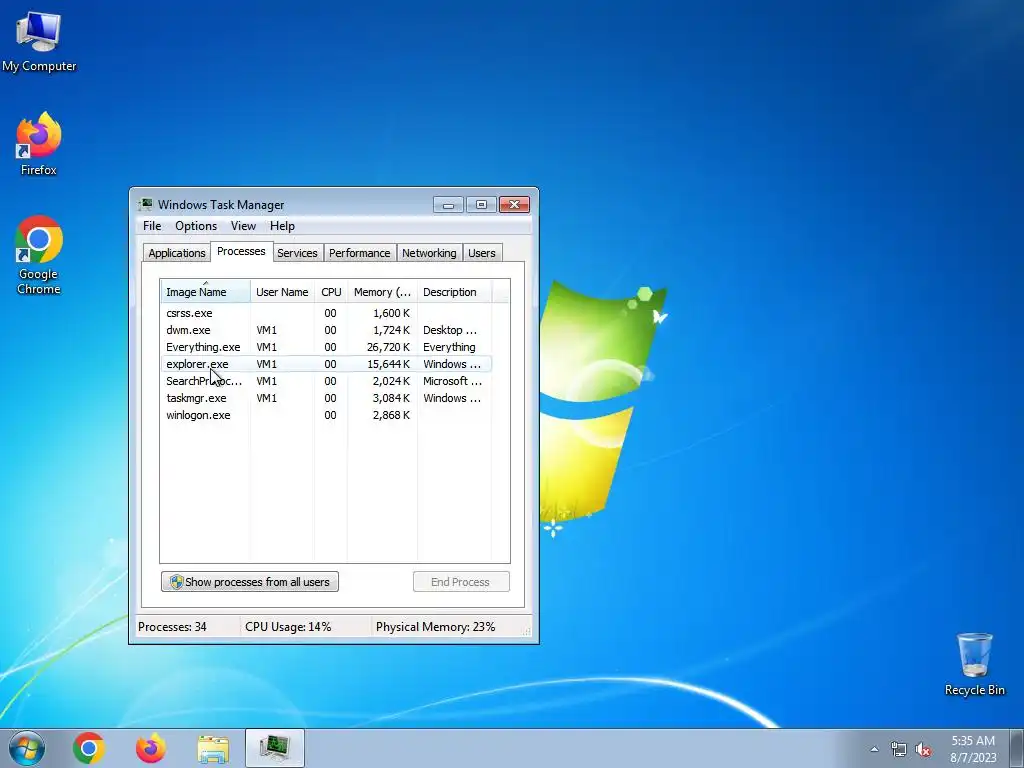Select the winlogon.exe process row
The image size is (1024, 768).
tap(326, 415)
